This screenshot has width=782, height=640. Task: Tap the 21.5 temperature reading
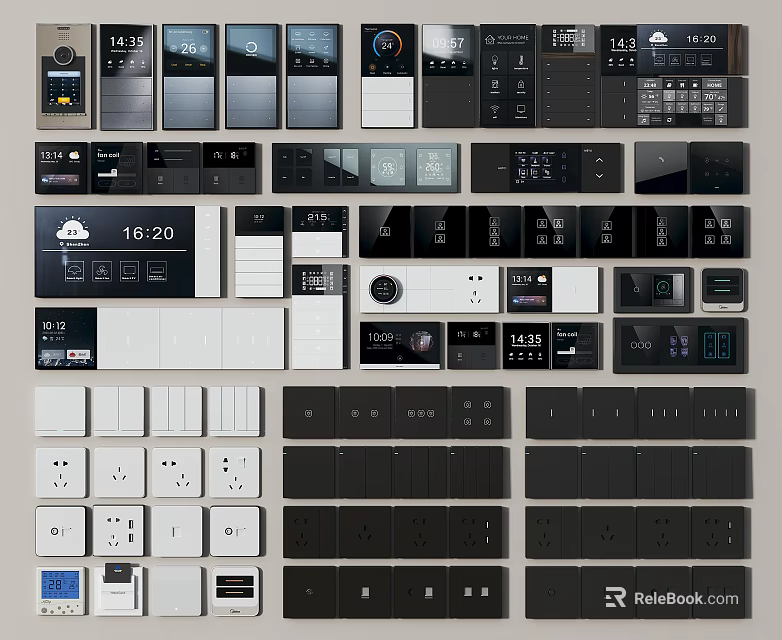[x=318, y=217]
